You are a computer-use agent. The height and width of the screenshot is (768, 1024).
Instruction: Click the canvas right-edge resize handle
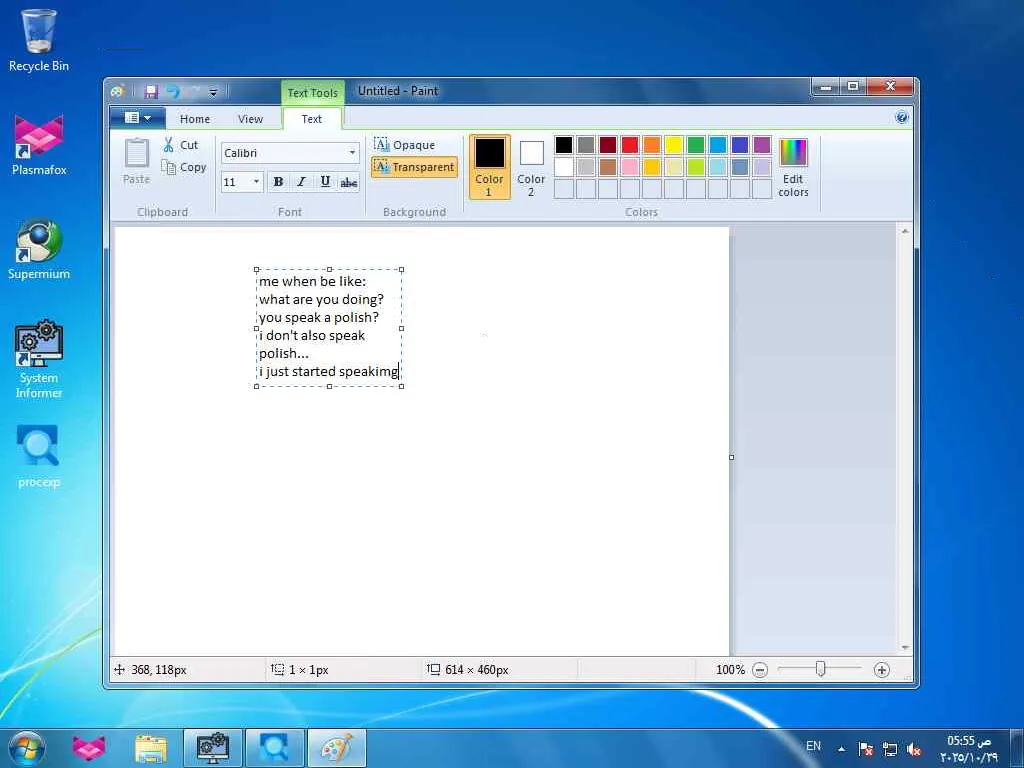click(731, 457)
